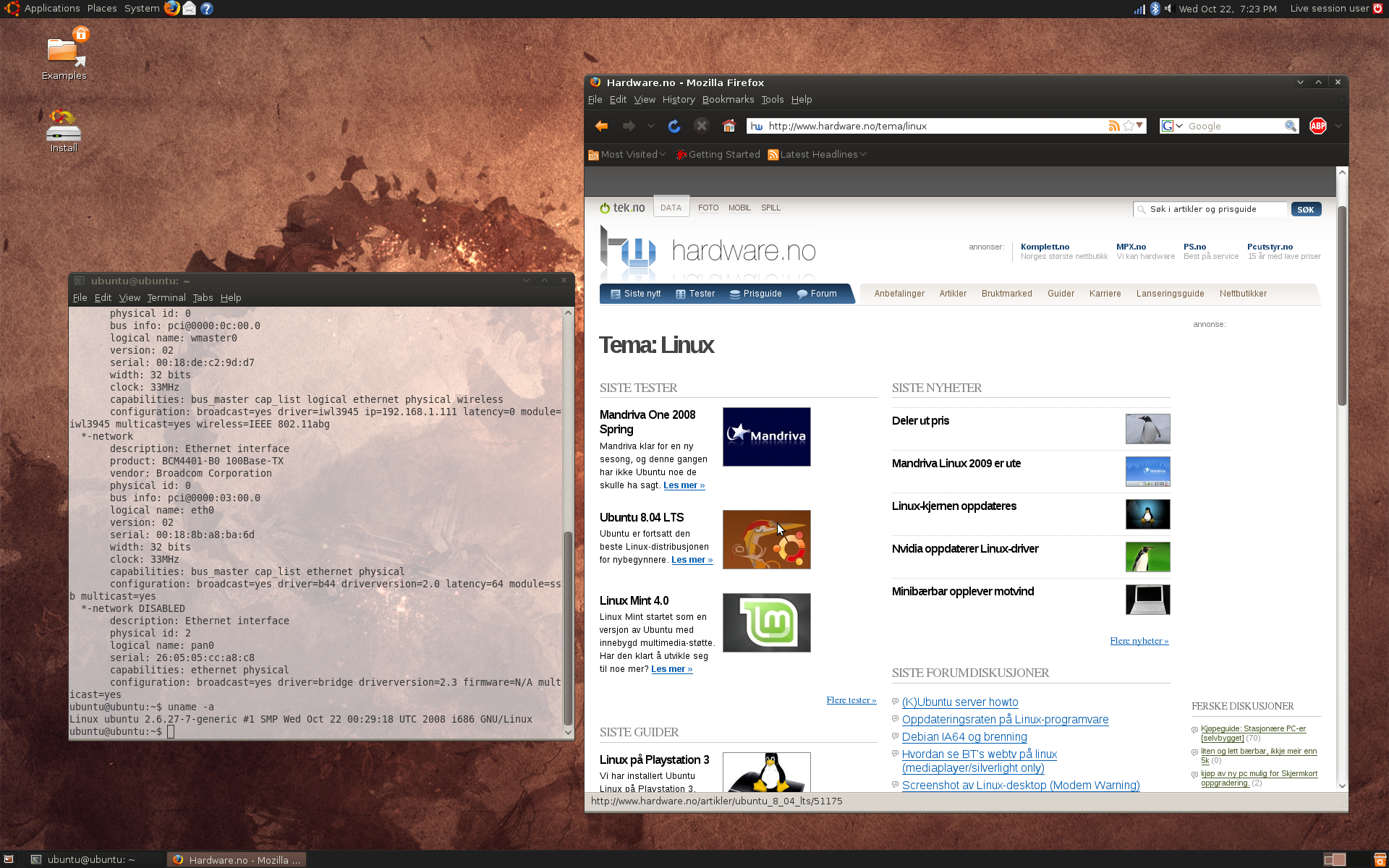
Task: Open the Tabs menu in terminal window
Action: [203, 297]
